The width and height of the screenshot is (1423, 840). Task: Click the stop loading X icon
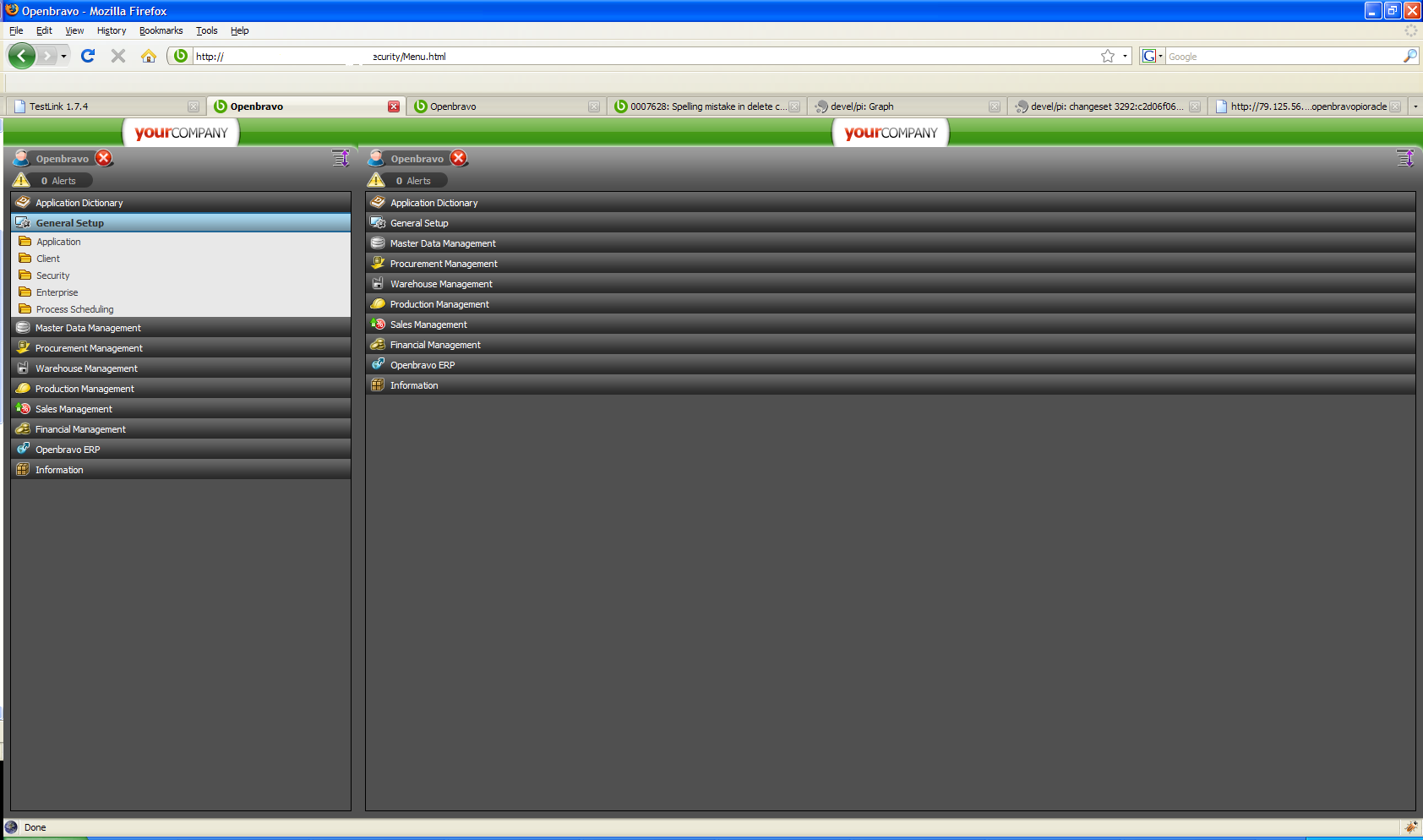[x=118, y=56]
